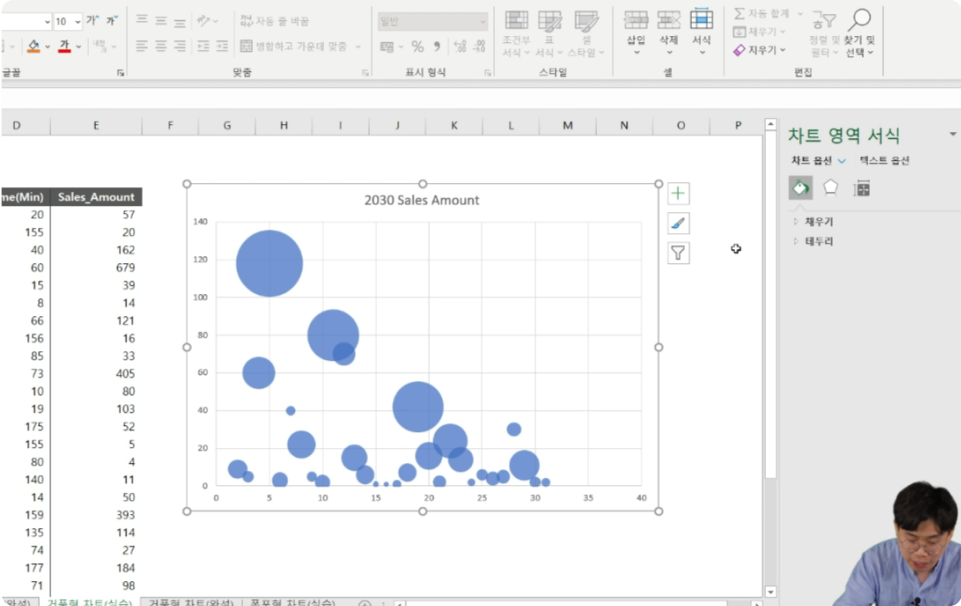The width and height of the screenshot is (961, 606).
Task: Click the comma style icon
Action: point(436,47)
